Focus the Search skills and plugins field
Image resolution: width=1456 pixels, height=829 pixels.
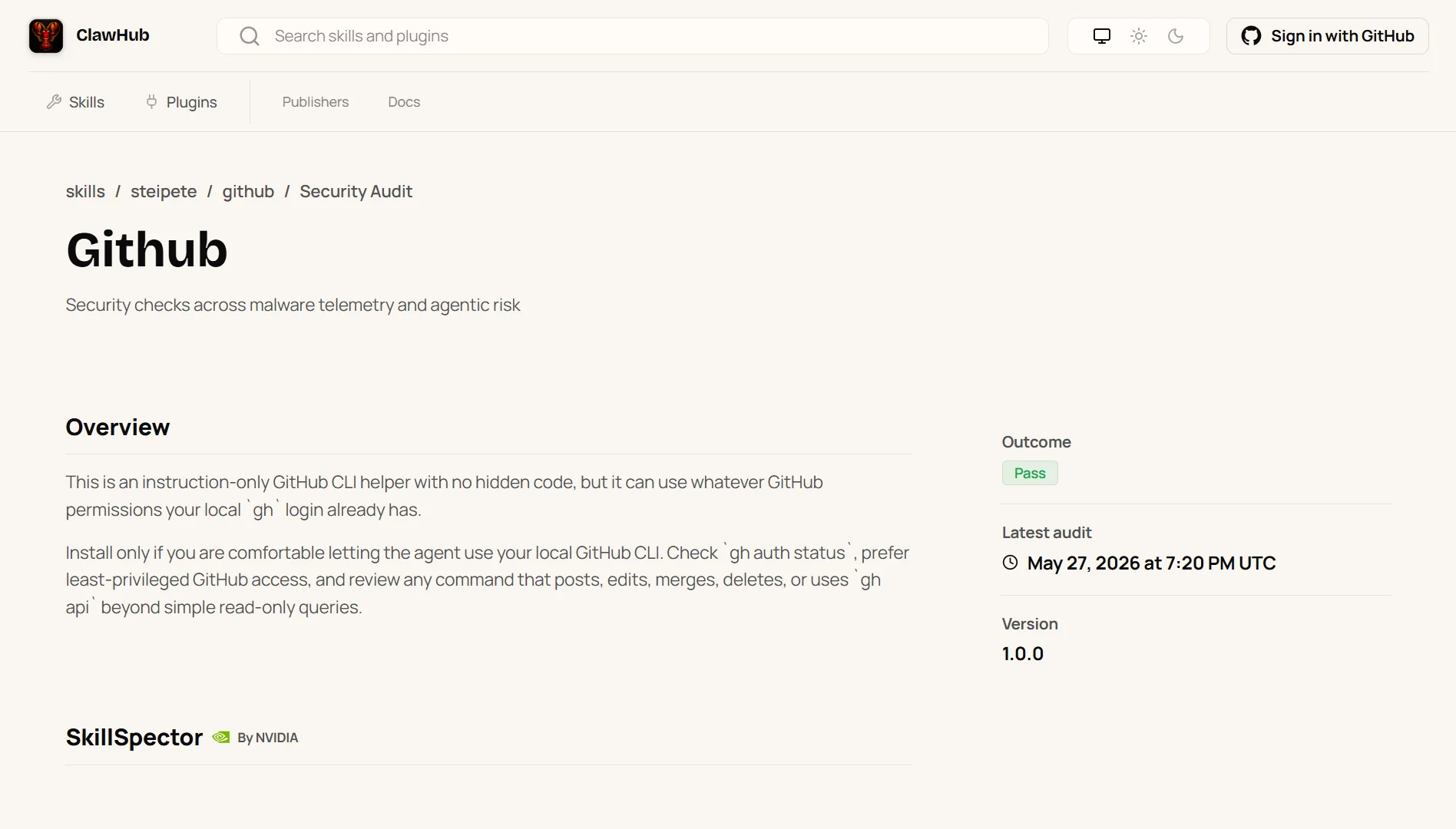[633, 36]
